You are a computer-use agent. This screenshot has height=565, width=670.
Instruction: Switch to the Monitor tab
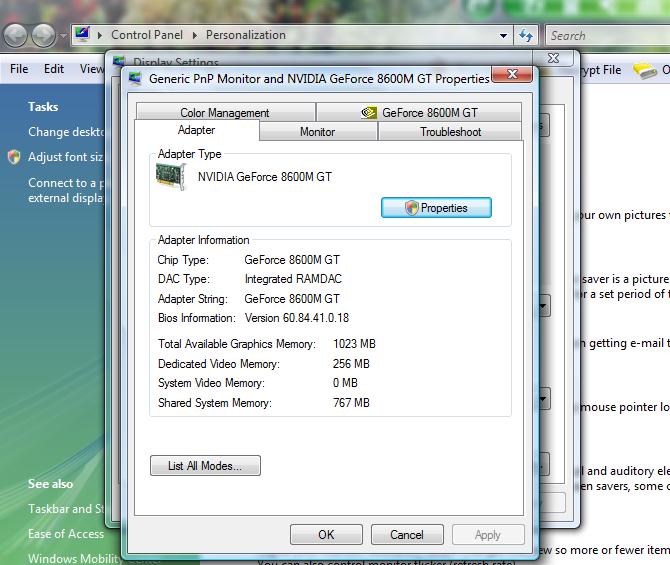click(317, 132)
